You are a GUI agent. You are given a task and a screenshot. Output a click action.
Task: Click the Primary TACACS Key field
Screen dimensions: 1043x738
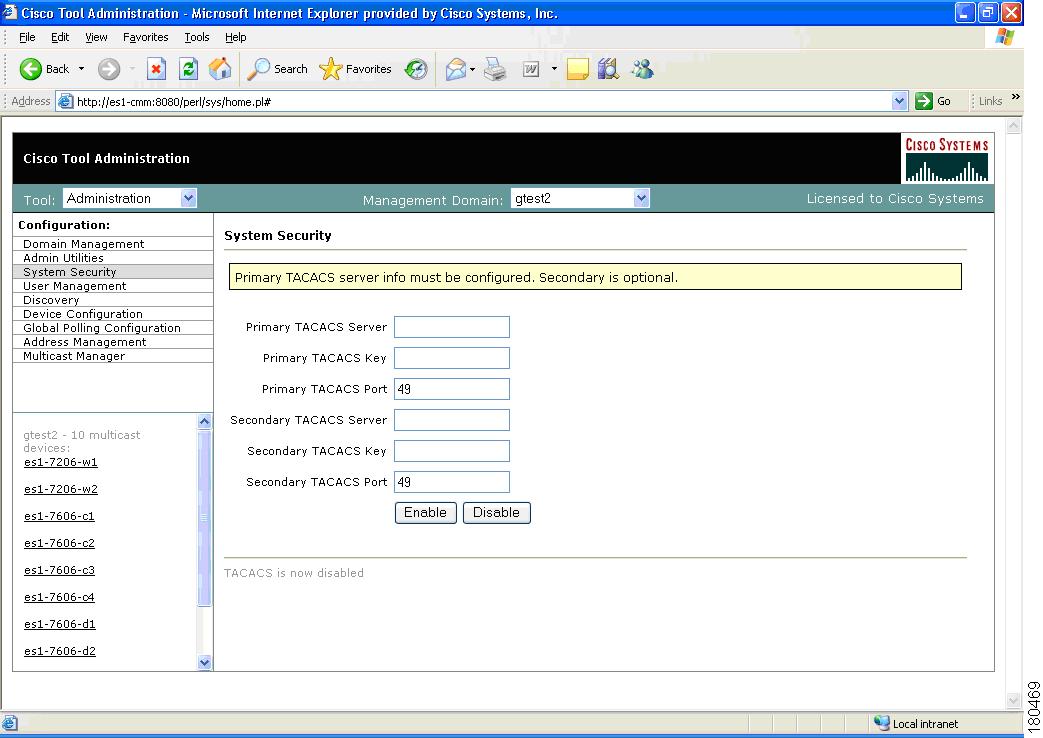coord(452,358)
